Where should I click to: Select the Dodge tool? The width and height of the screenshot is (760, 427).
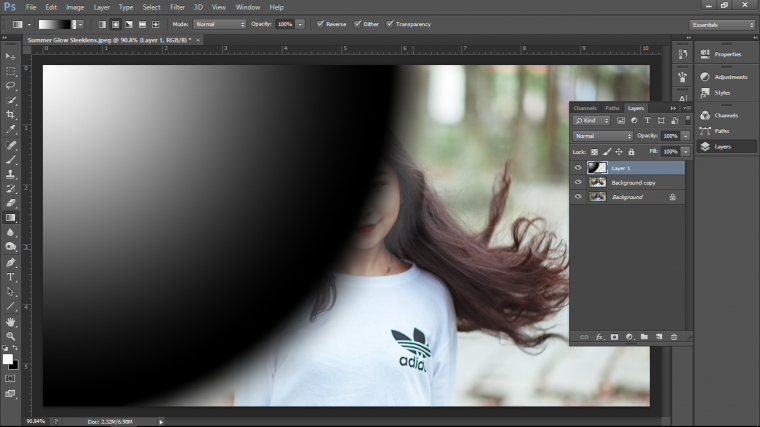[10, 247]
